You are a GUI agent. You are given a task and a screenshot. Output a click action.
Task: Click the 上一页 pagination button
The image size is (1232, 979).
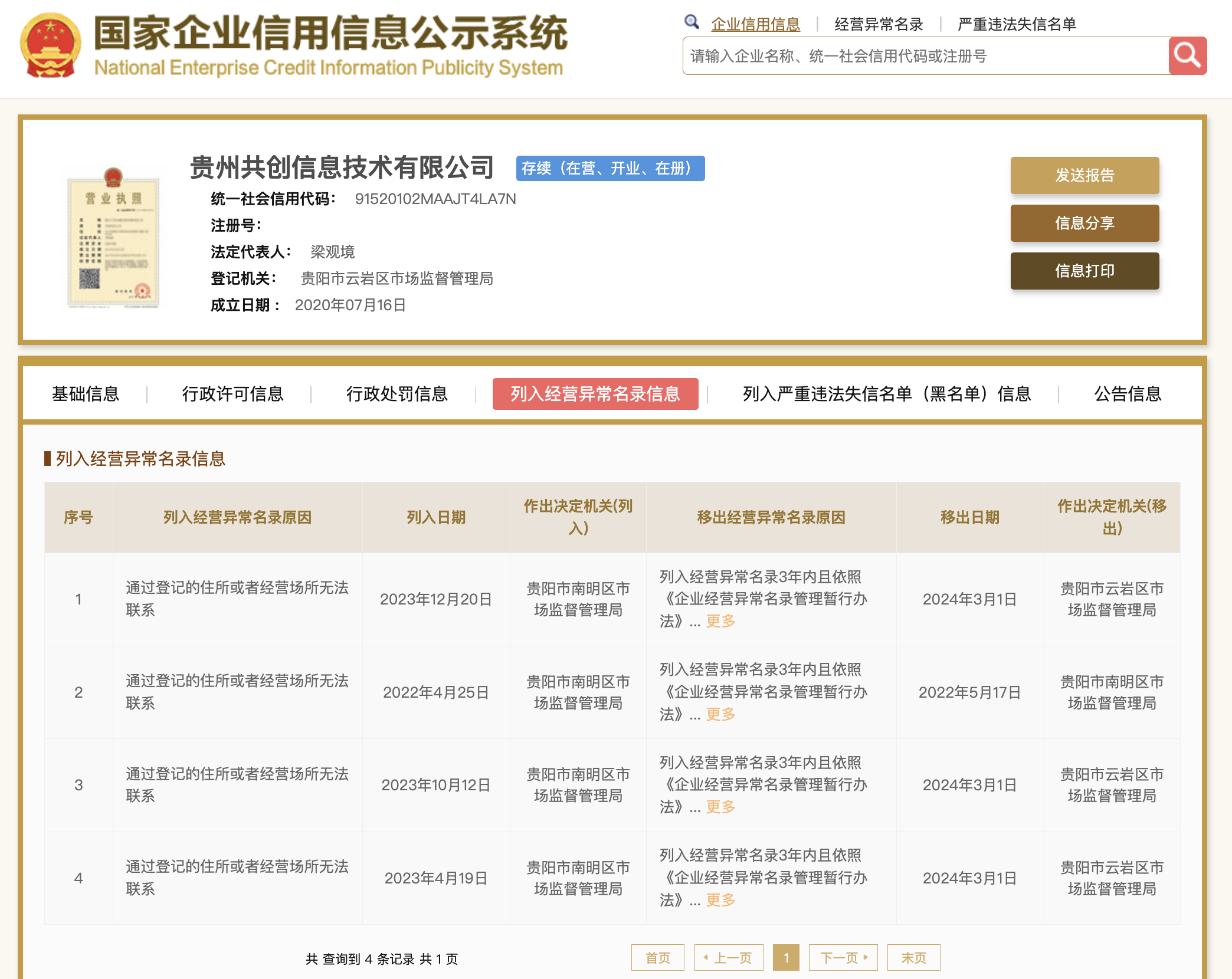tap(729, 958)
